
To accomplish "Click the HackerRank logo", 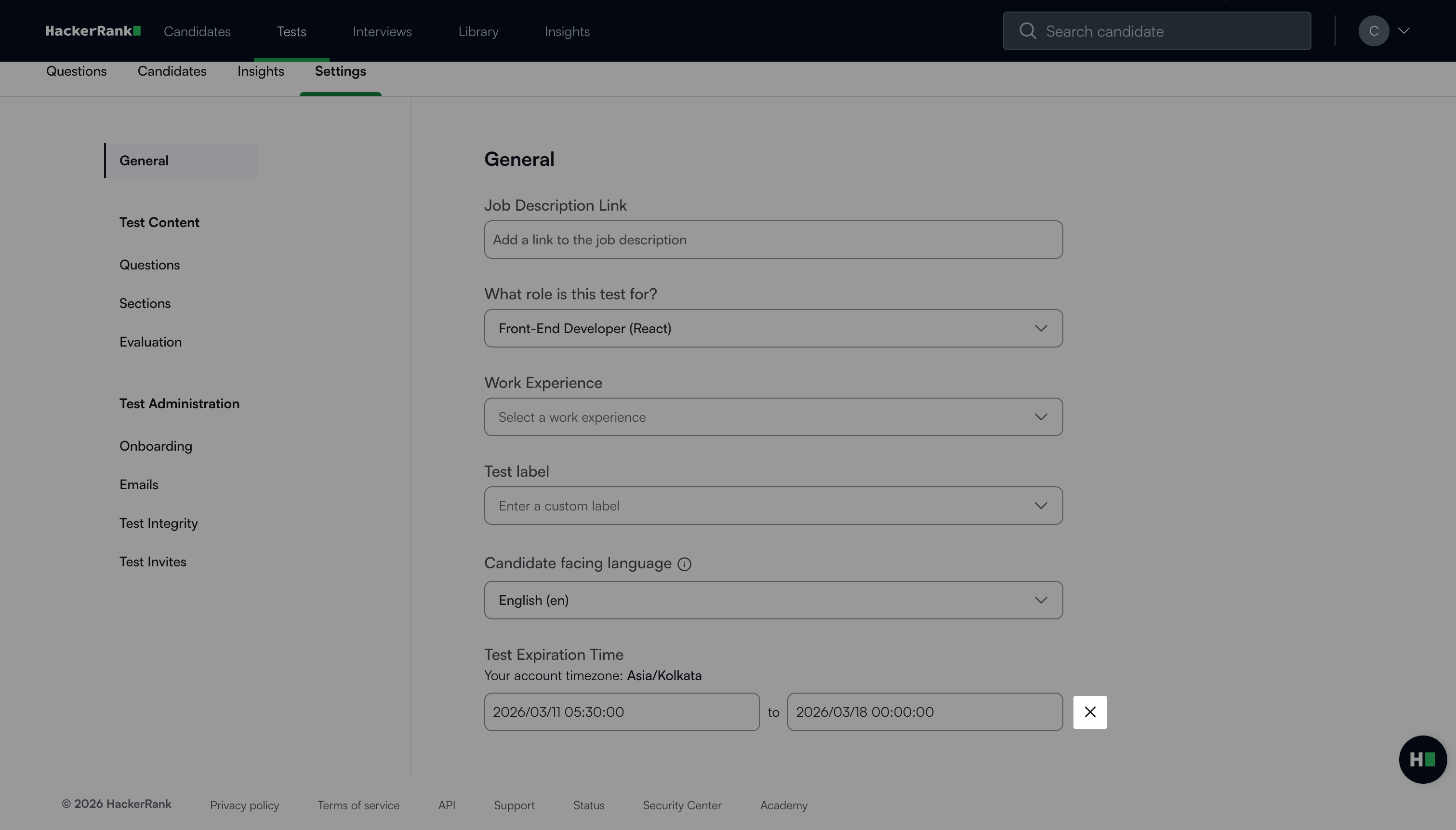I will click(x=93, y=31).
